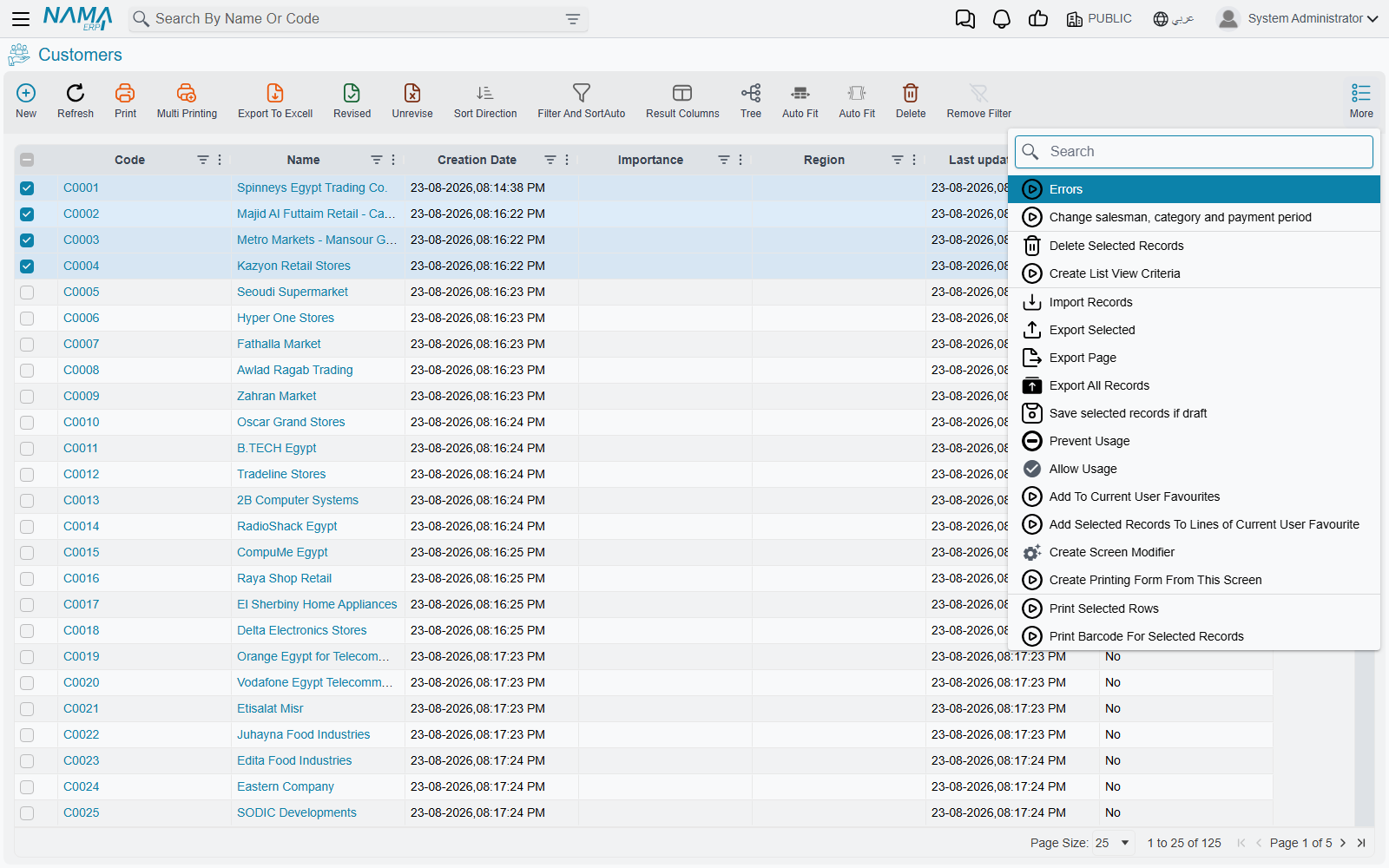Image resolution: width=1389 pixels, height=868 pixels.
Task: Open column options for Name column
Action: pos(393,160)
